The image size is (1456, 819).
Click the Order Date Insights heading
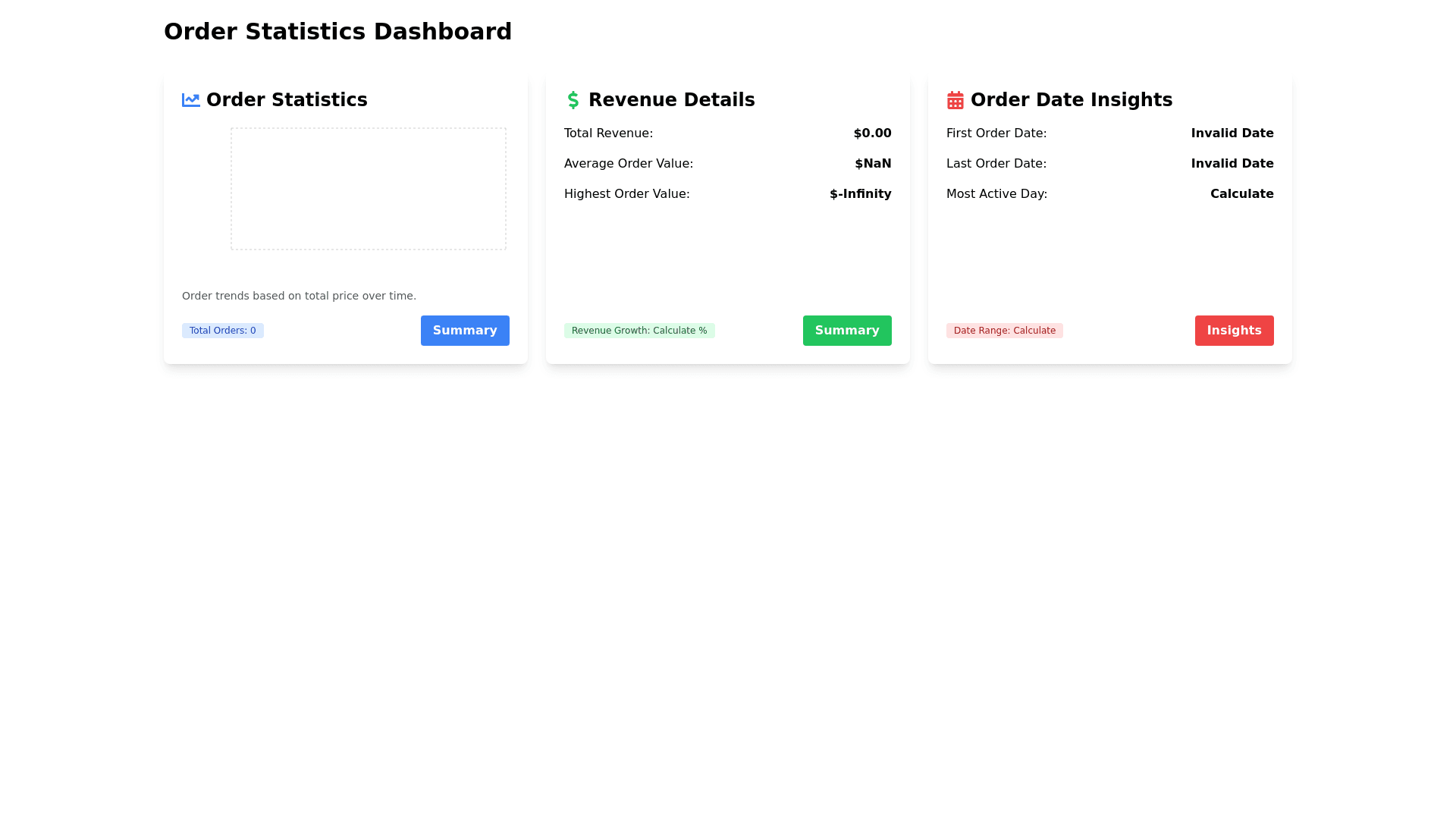pyautogui.click(x=1071, y=100)
